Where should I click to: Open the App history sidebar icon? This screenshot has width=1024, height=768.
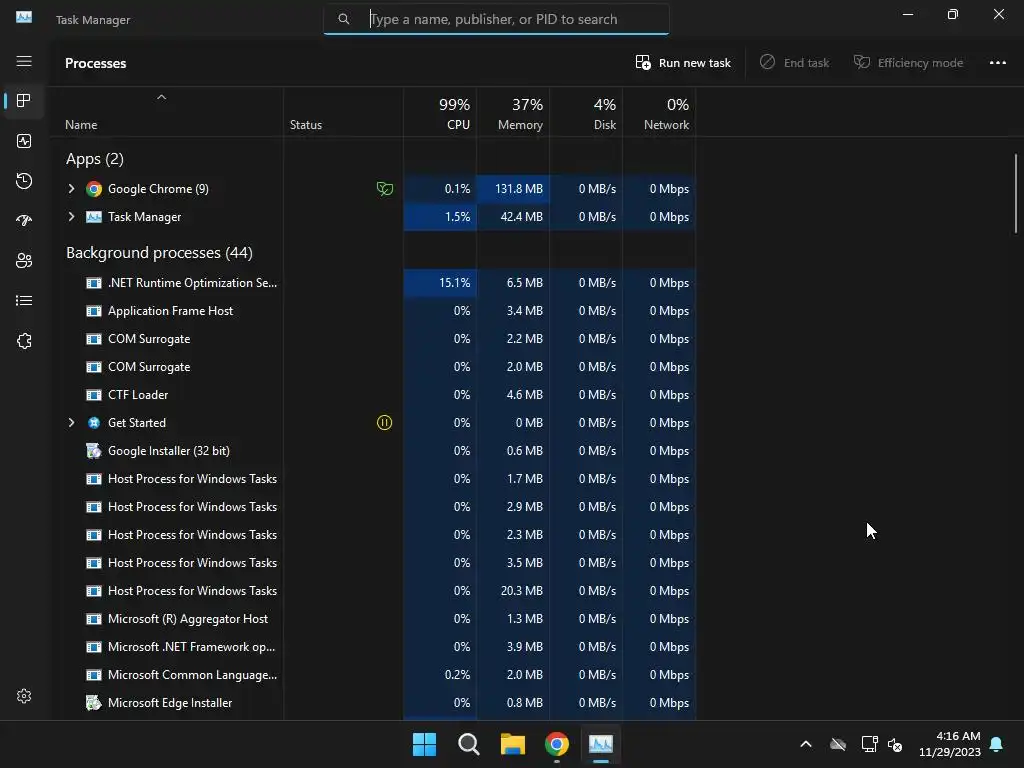coord(24,181)
